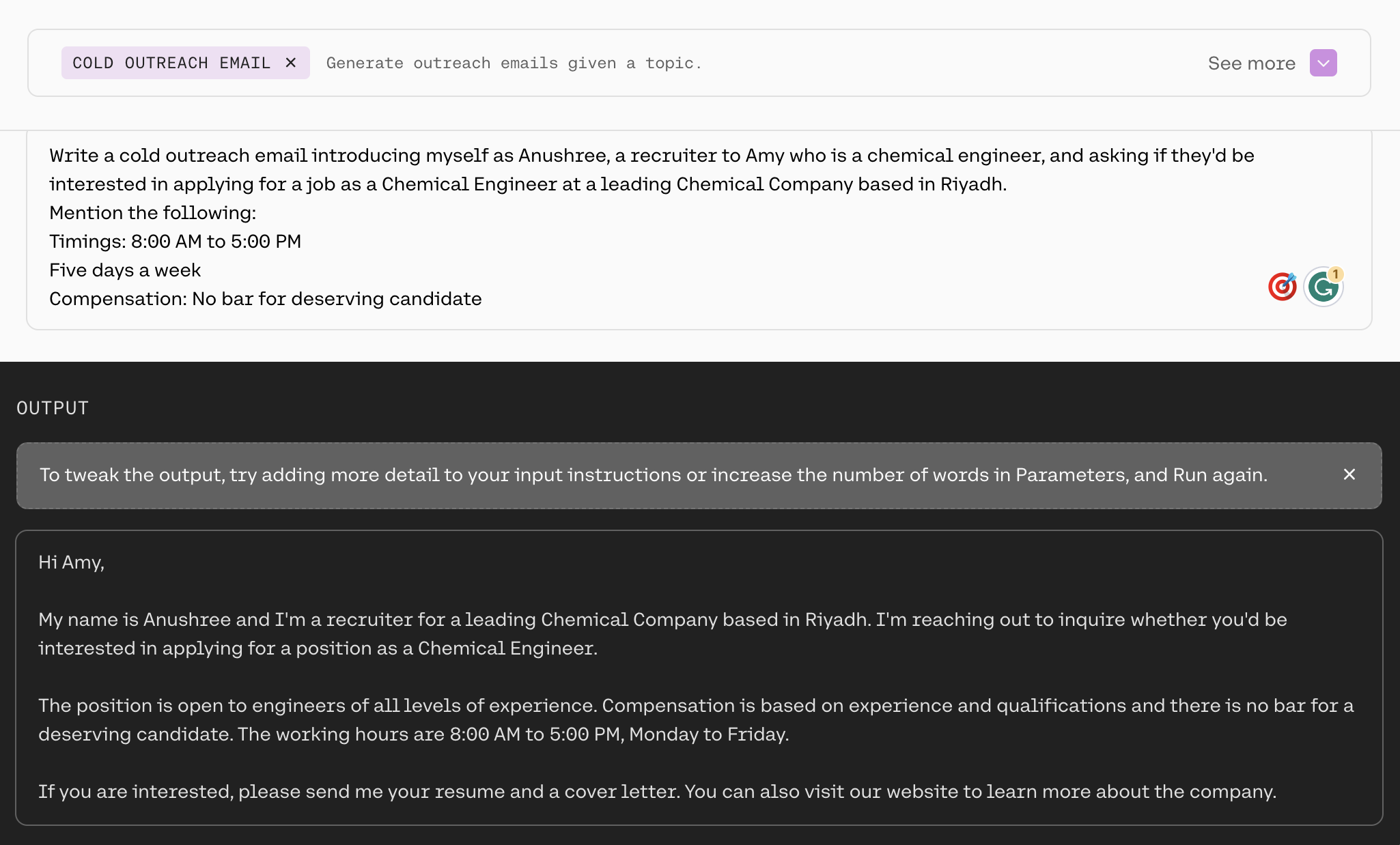Open the red target extension icon
Image resolution: width=1400 pixels, height=845 pixels.
click(x=1282, y=286)
